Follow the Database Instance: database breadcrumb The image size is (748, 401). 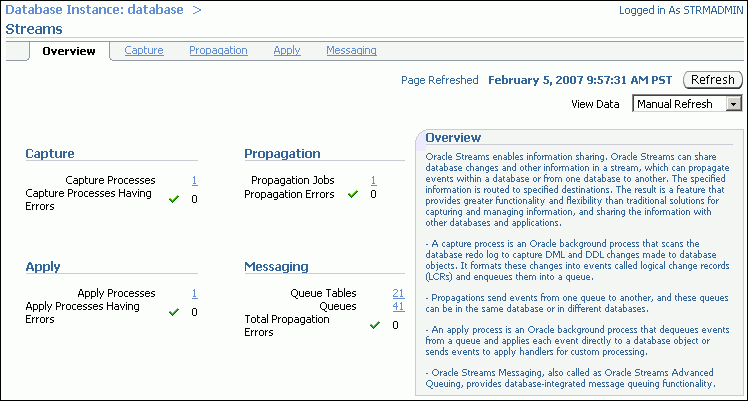(94, 10)
